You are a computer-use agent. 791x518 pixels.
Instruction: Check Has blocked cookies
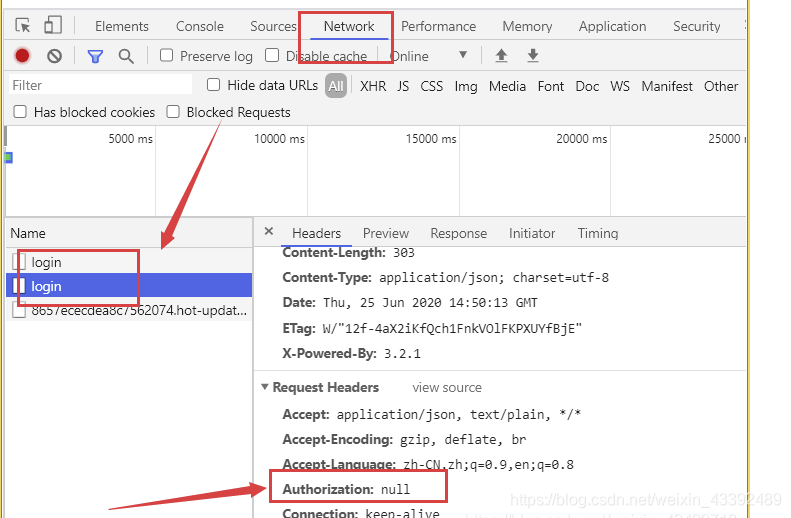(20, 111)
